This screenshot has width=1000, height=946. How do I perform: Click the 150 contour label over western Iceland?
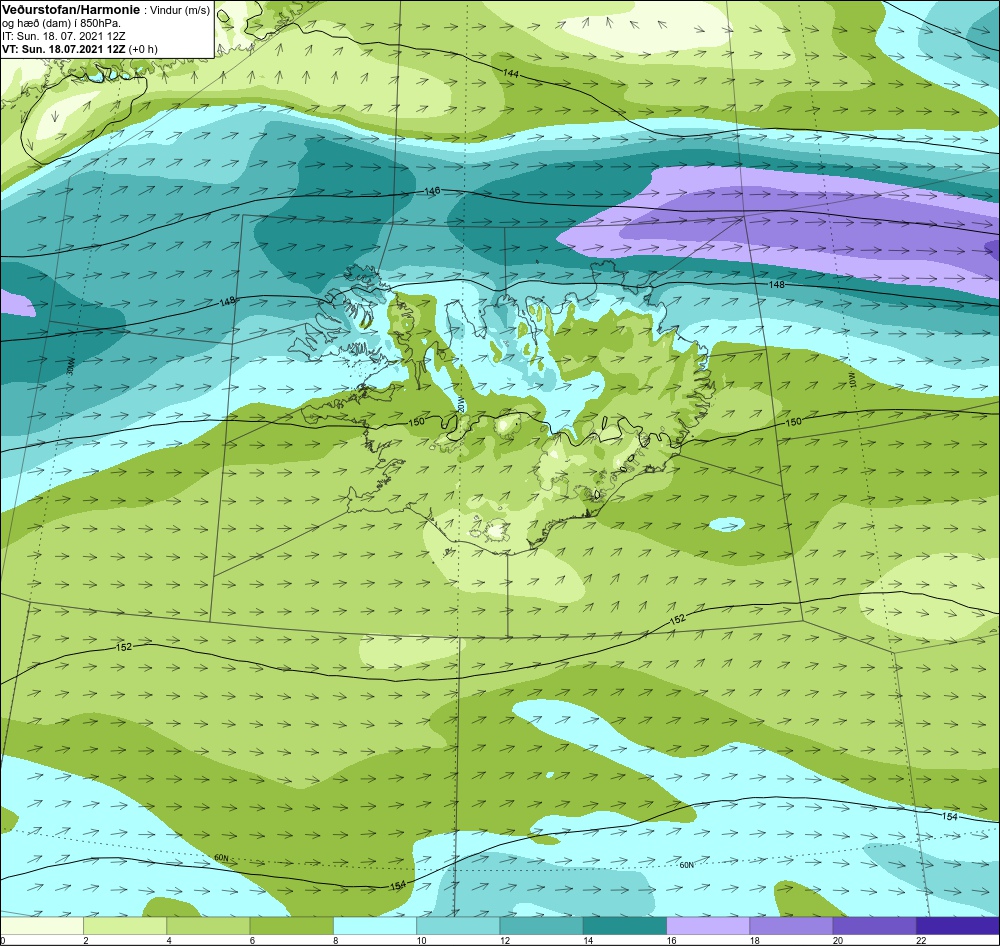tap(415, 422)
